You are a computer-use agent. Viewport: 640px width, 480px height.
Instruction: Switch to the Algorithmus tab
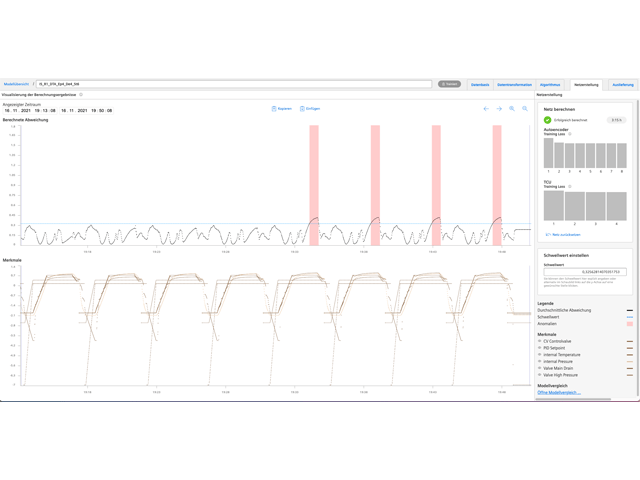click(550, 84)
